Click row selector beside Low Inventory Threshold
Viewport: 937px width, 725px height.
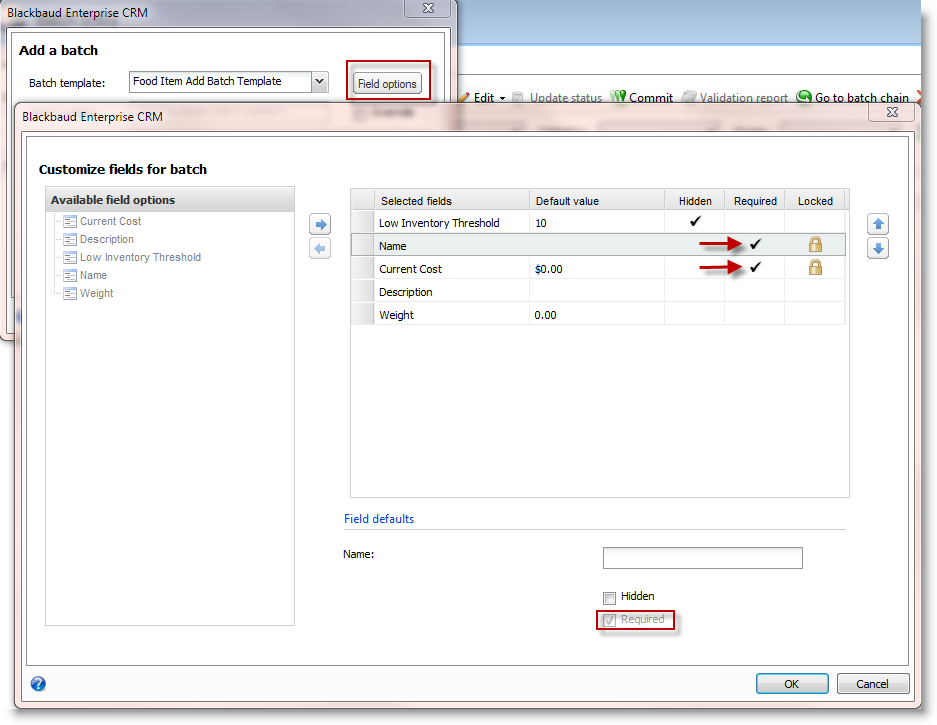363,222
